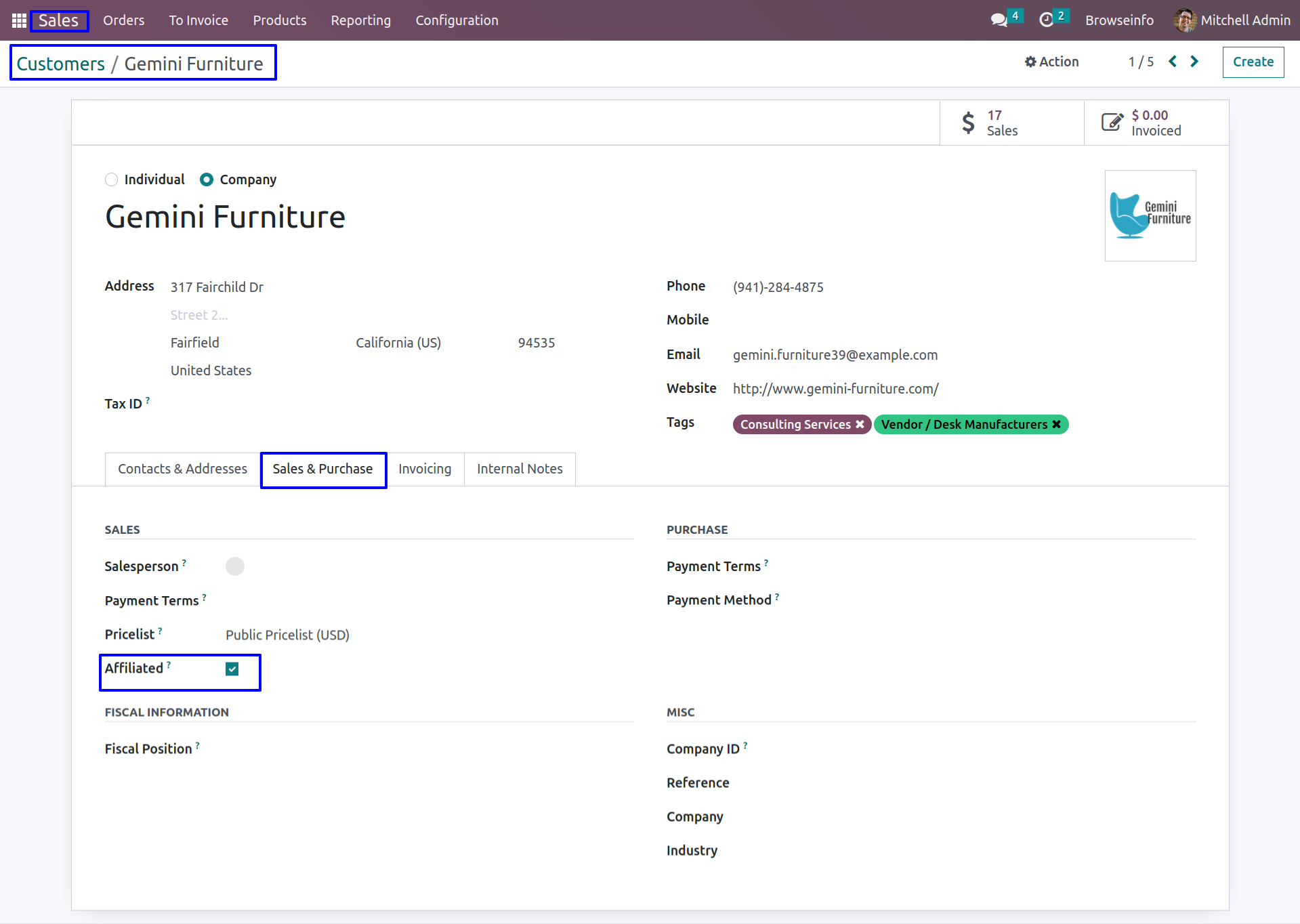The height and width of the screenshot is (924, 1300).
Task: Select the Company radio option
Action: click(207, 180)
